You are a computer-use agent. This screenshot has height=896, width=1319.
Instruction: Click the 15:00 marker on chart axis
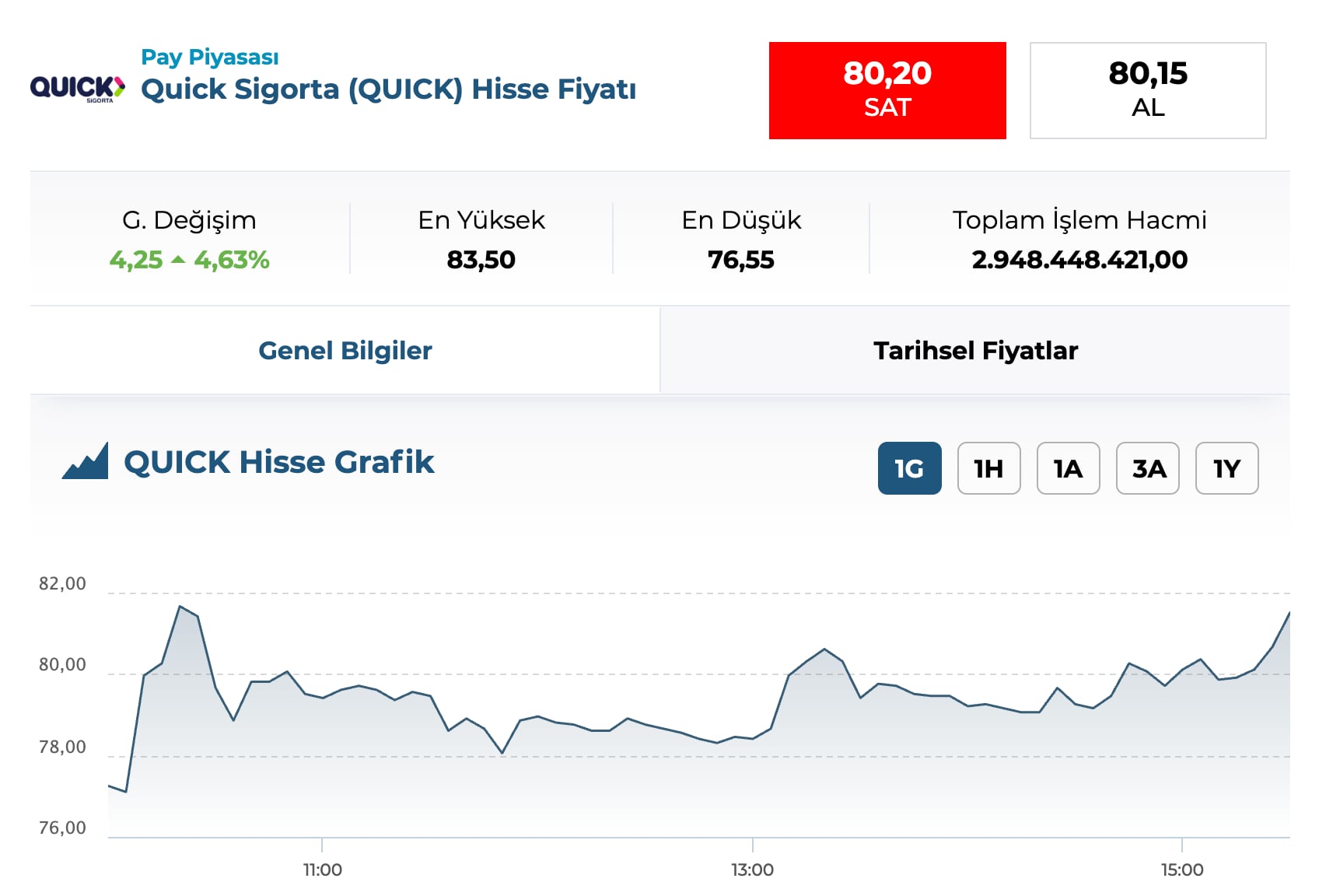click(1182, 870)
